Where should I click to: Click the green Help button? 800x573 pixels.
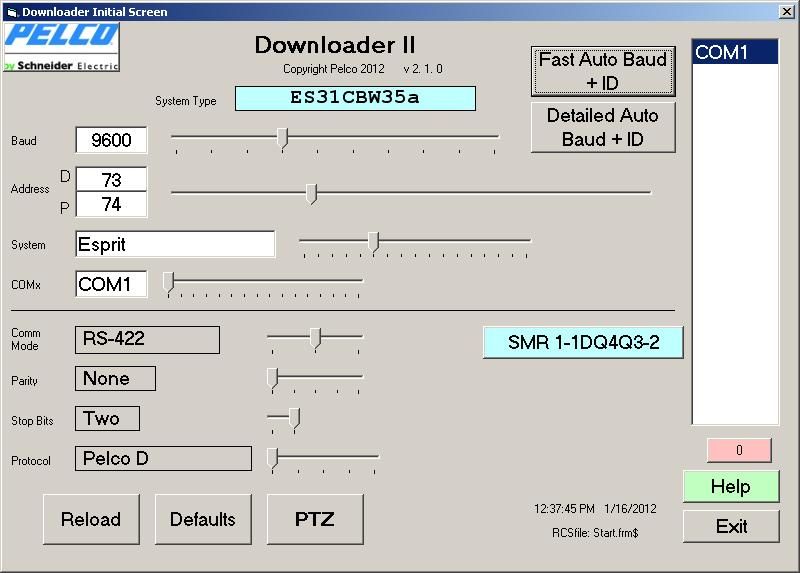(731, 486)
